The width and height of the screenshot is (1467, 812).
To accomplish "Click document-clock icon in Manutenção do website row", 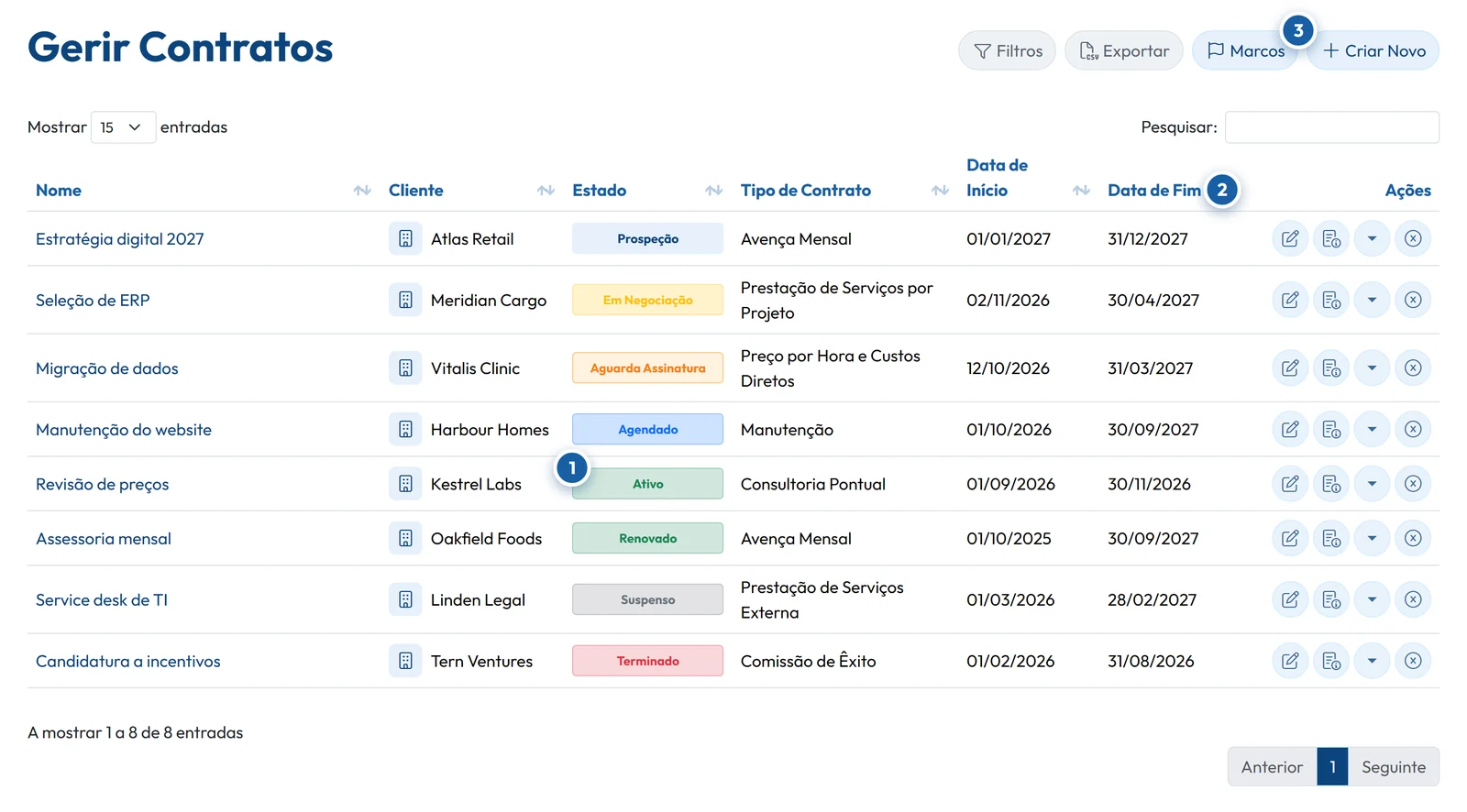I will [1331, 429].
